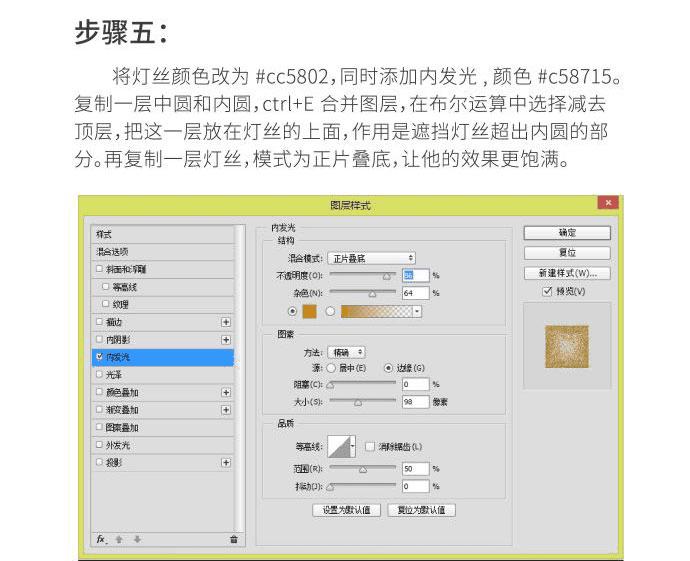Click the effects list vertical scrollbar

239,378
